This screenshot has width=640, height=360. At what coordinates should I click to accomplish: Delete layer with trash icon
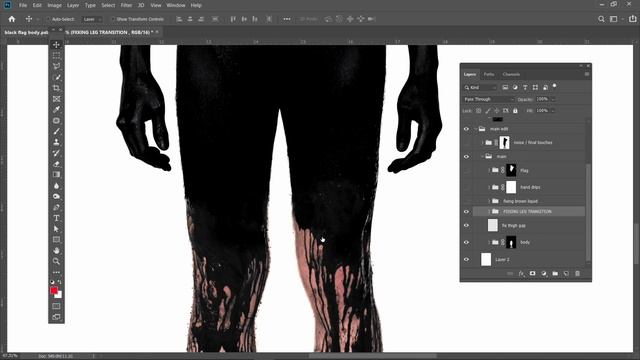578,273
